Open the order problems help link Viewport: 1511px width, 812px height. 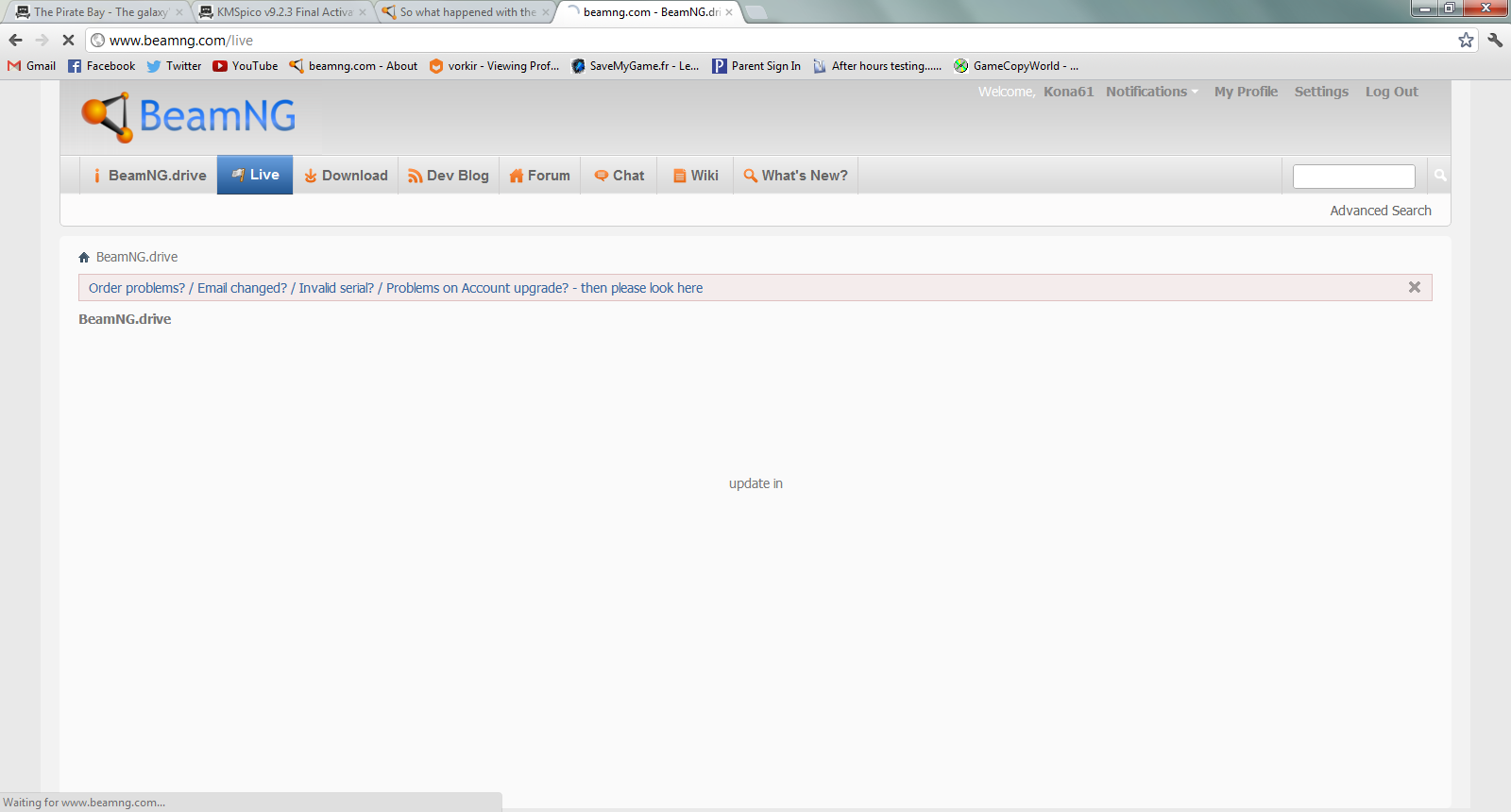pos(396,288)
